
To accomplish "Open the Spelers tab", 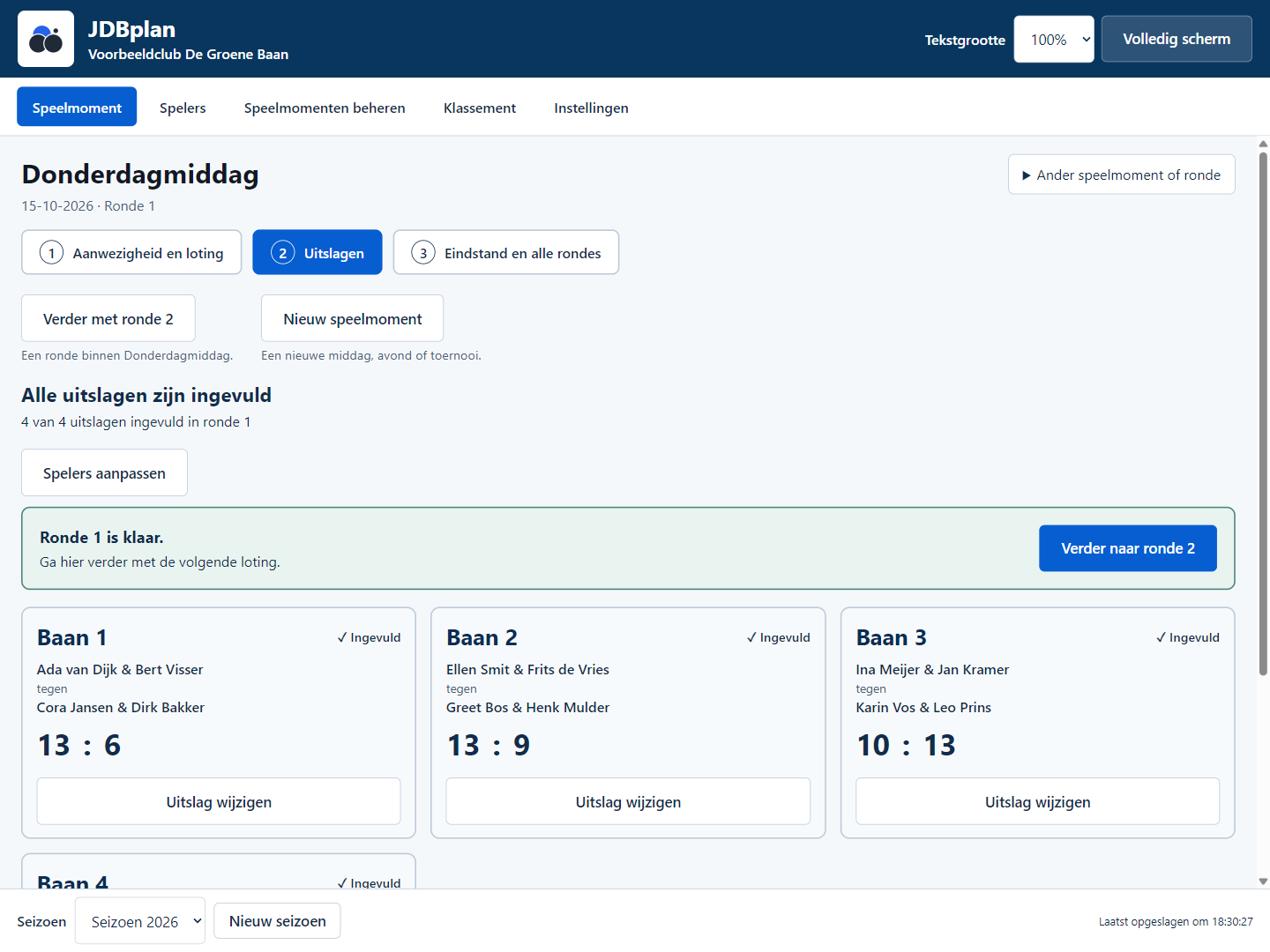I will [x=183, y=108].
